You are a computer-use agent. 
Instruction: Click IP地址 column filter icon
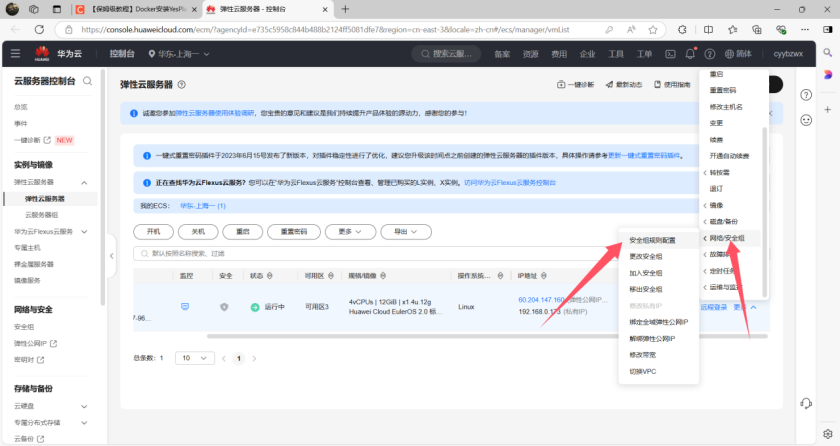click(544, 276)
